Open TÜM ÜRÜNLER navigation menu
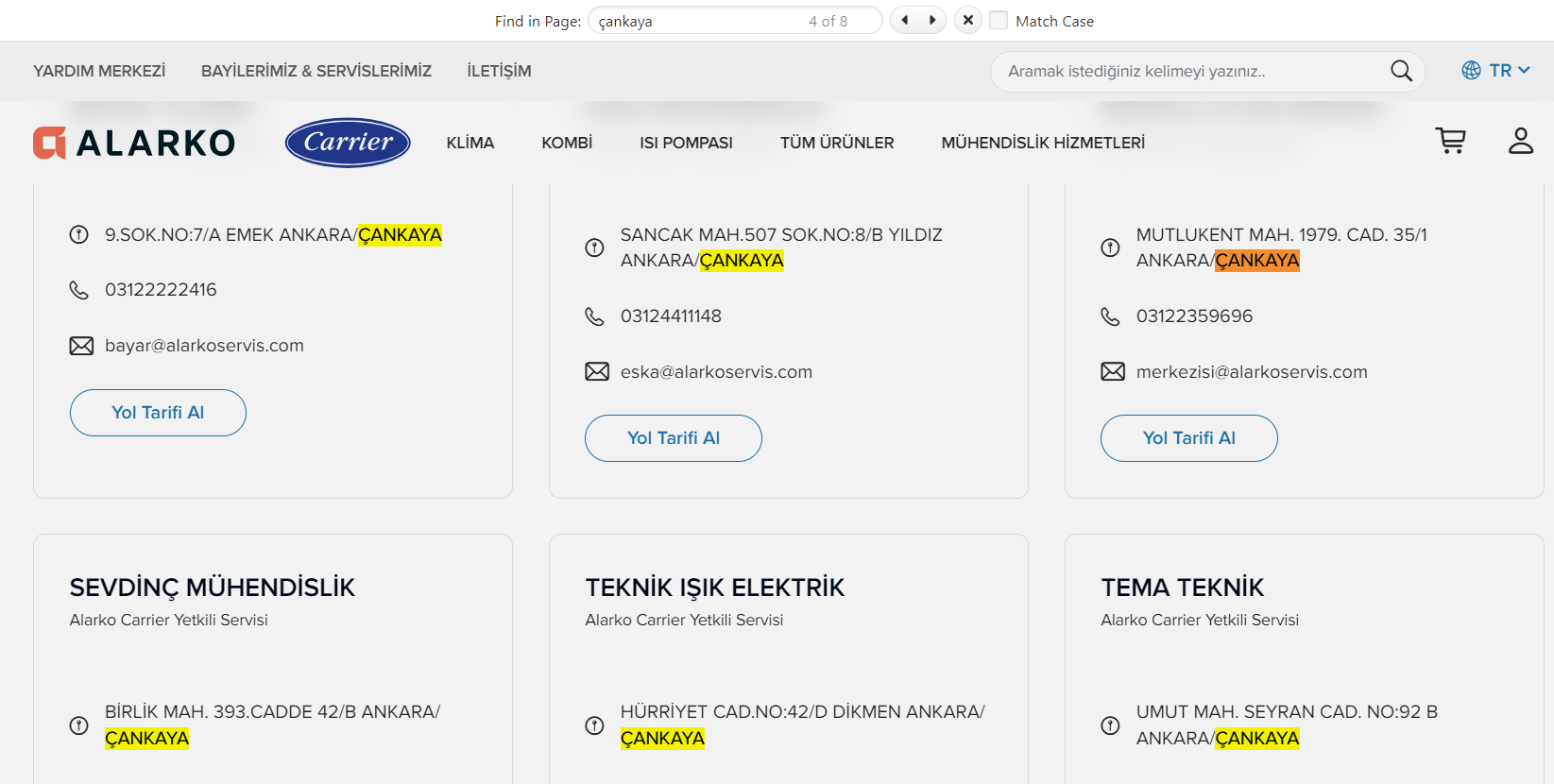 837,143
